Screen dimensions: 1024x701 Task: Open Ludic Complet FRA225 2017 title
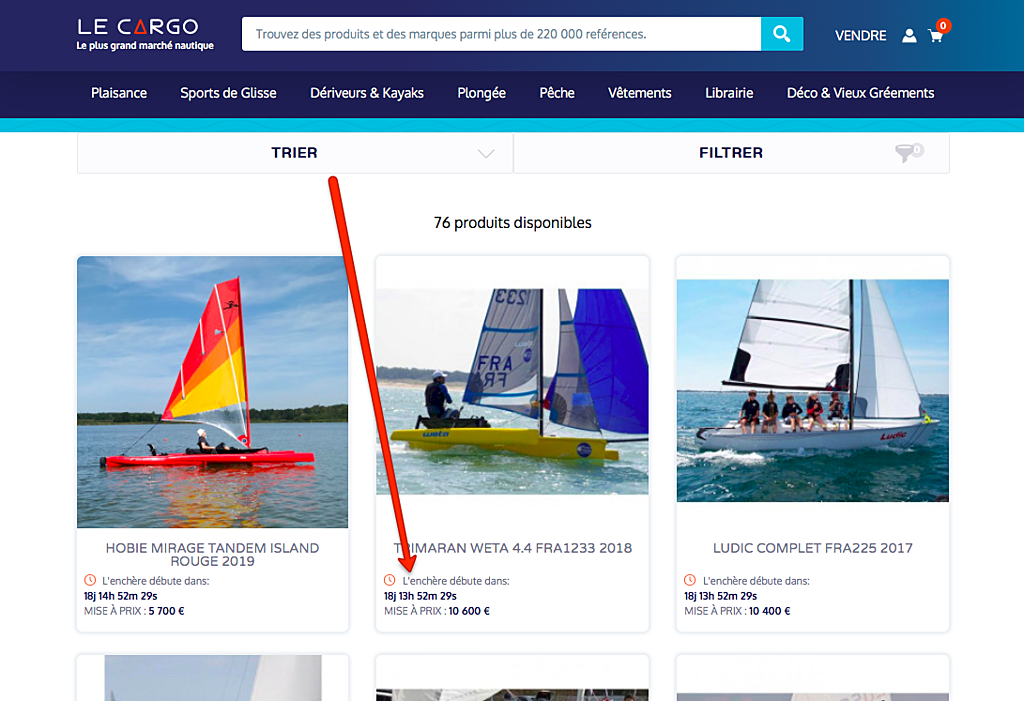[812, 548]
